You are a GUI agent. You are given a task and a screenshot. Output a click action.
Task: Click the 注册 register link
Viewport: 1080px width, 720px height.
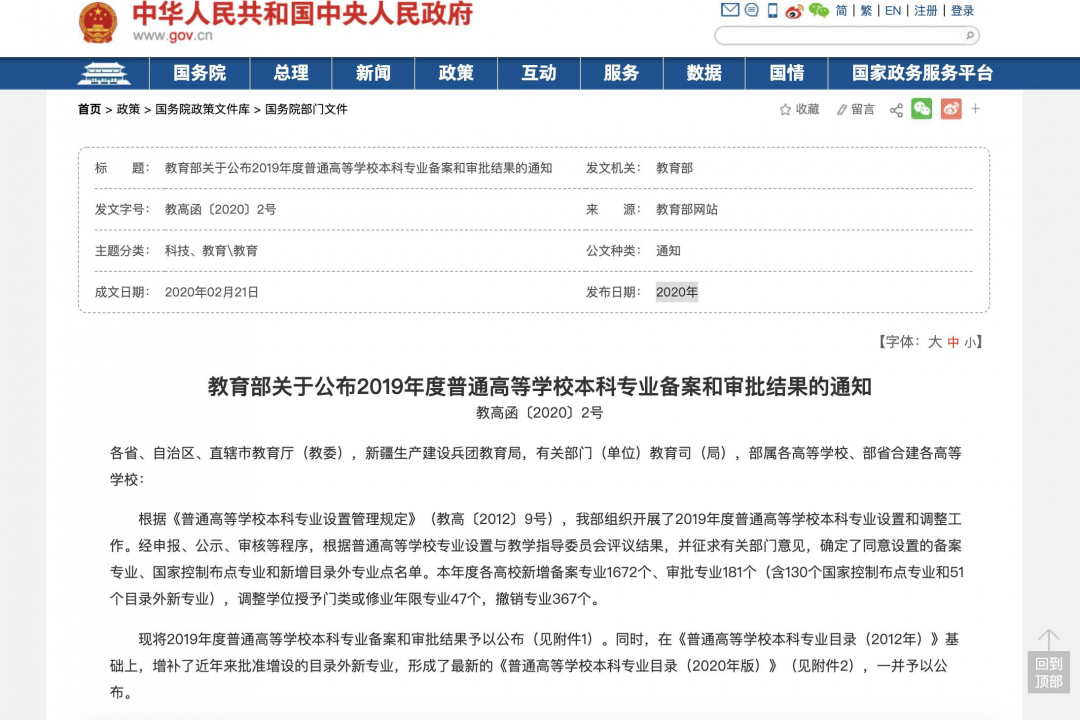pyautogui.click(x=926, y=11)
